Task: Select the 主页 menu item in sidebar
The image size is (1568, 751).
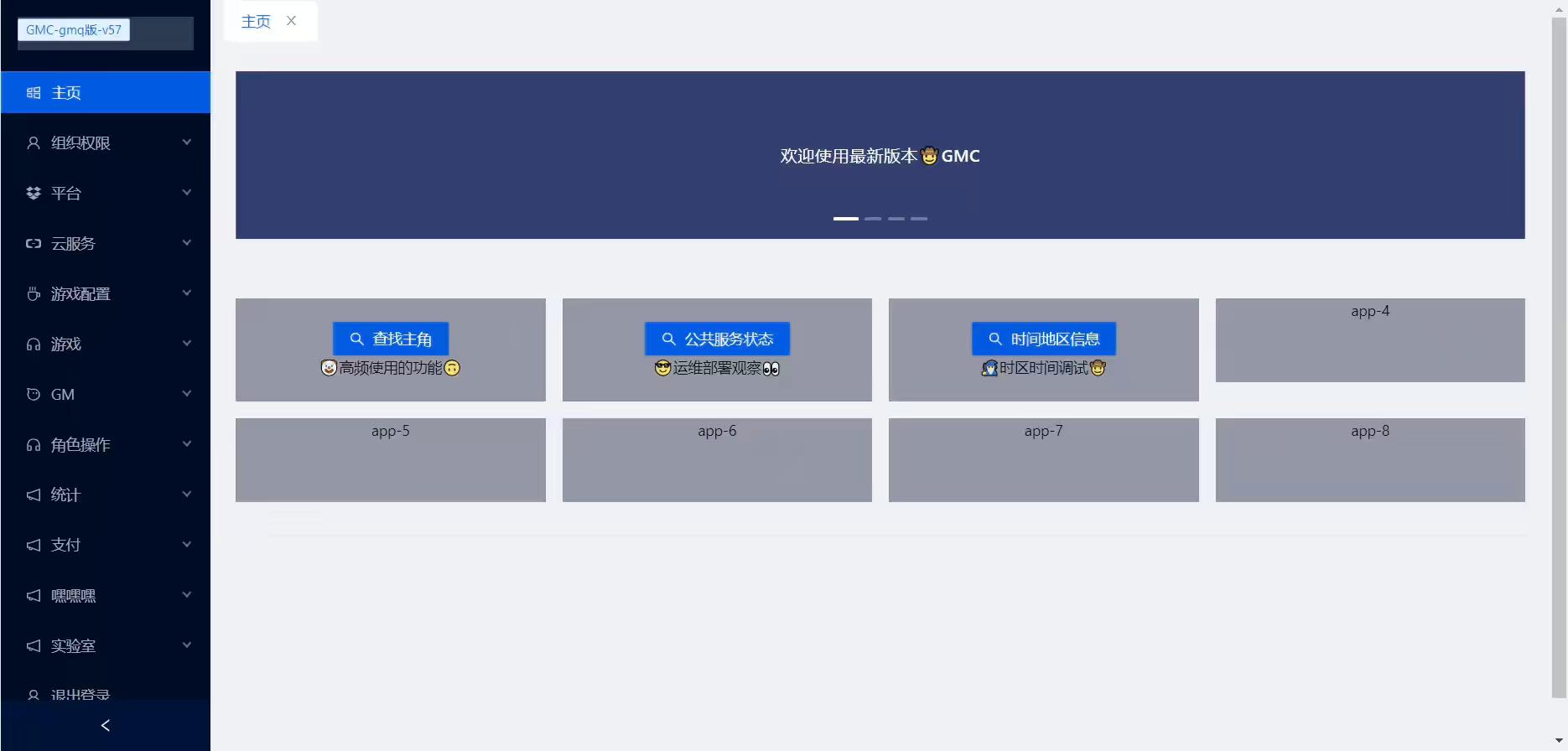Action: [x=106, y=92]
